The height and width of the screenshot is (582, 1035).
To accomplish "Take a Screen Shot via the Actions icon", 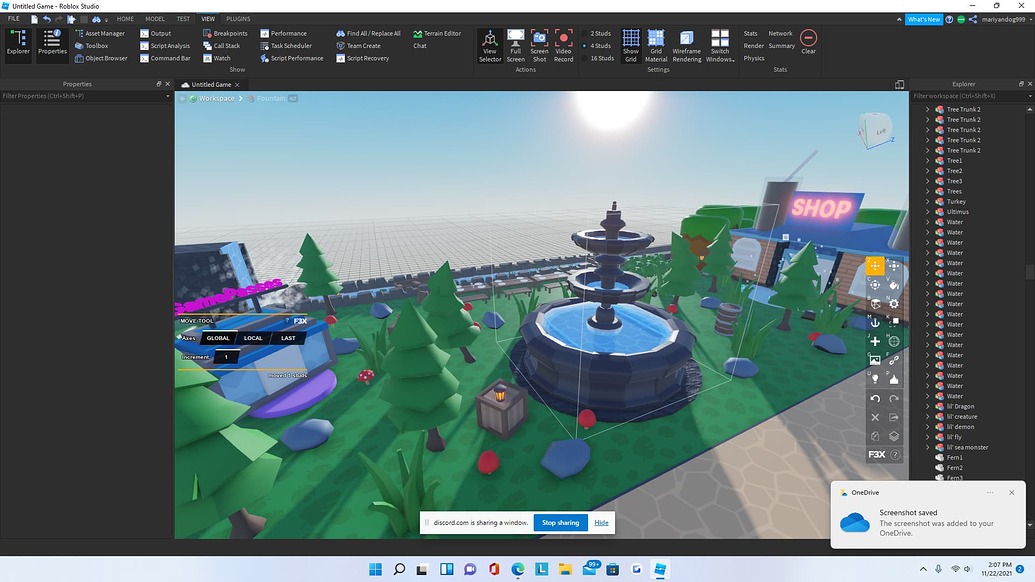I will (x=539, y=44).
